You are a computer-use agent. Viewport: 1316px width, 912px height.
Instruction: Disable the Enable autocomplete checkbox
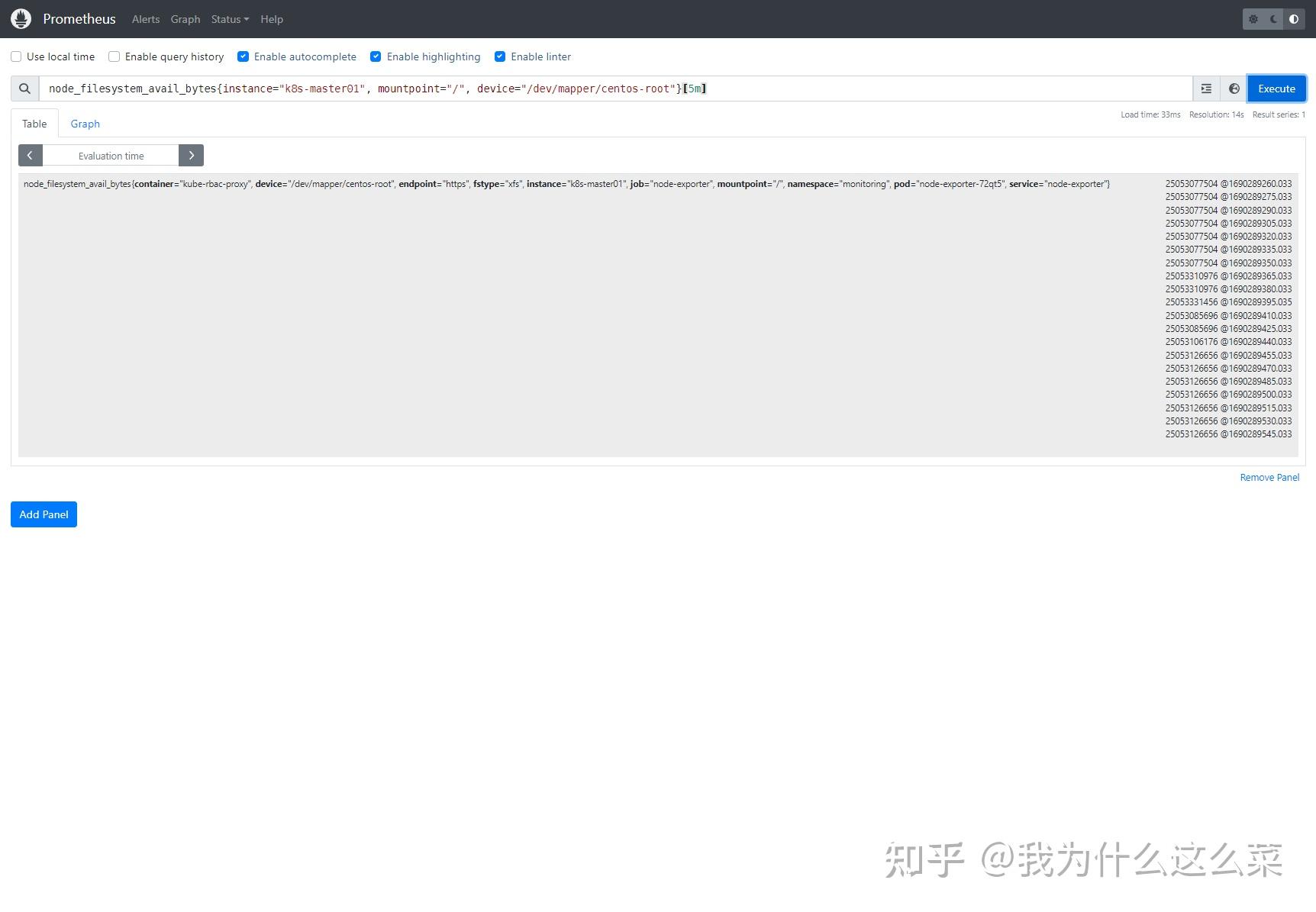coord(243,56)
